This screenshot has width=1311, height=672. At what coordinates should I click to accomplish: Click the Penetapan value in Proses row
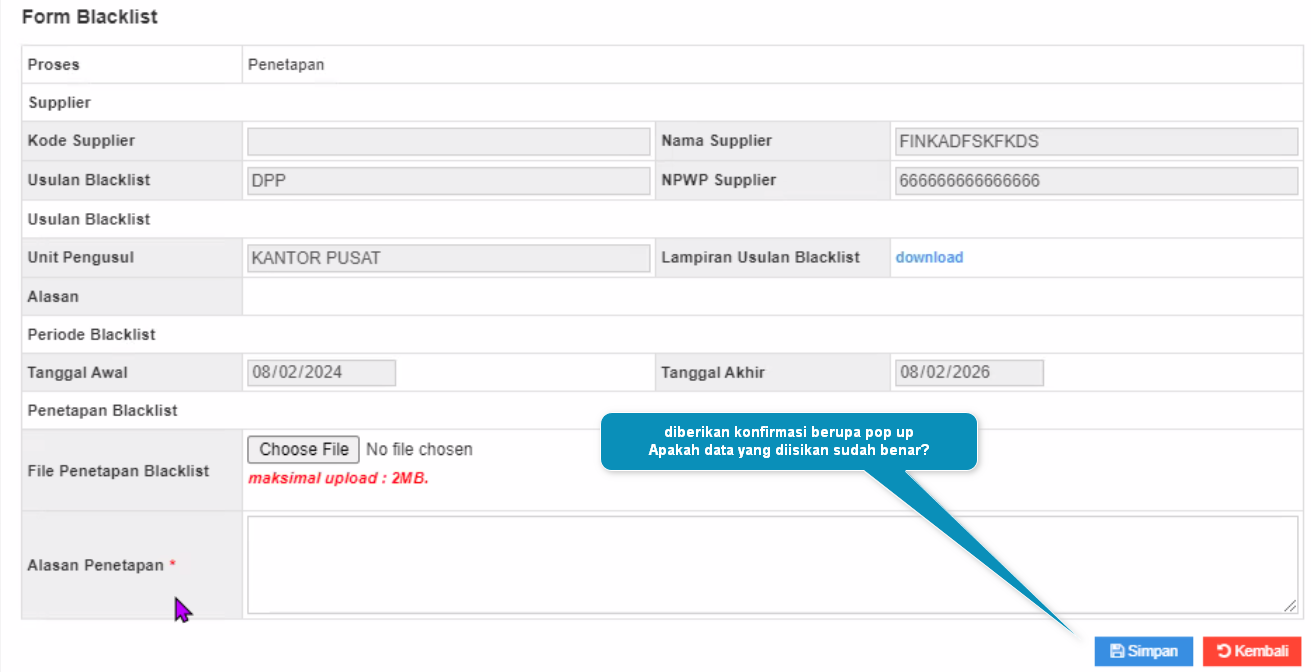pos(286,65)
